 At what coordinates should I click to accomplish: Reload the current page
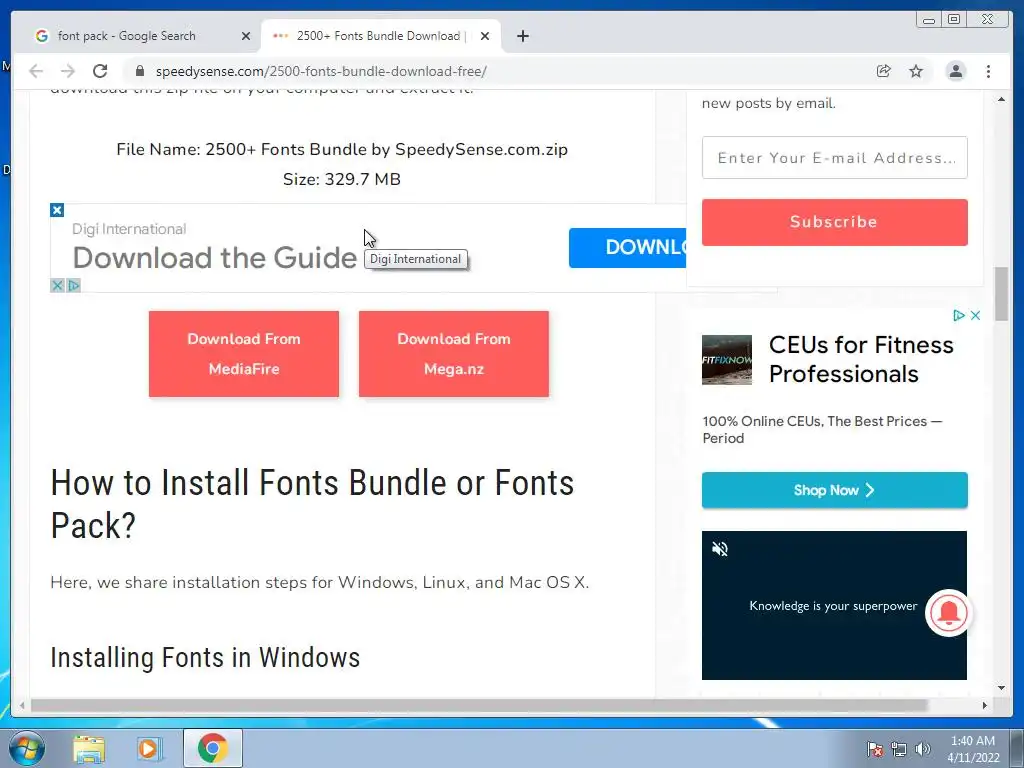pyautogui.click(x=100, y=71)
